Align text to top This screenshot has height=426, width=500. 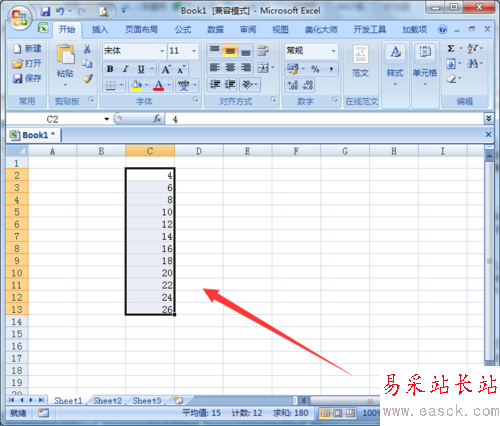pos(214,51)
